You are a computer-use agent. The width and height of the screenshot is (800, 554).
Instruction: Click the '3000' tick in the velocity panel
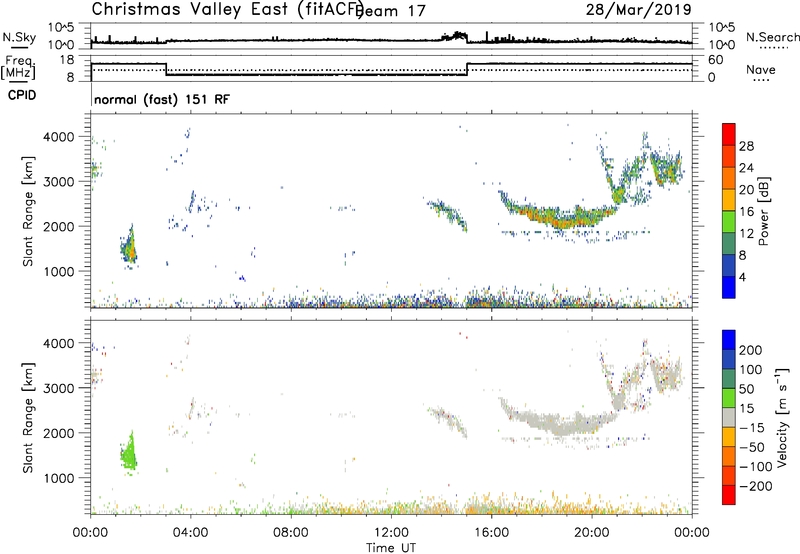[59, 388]
